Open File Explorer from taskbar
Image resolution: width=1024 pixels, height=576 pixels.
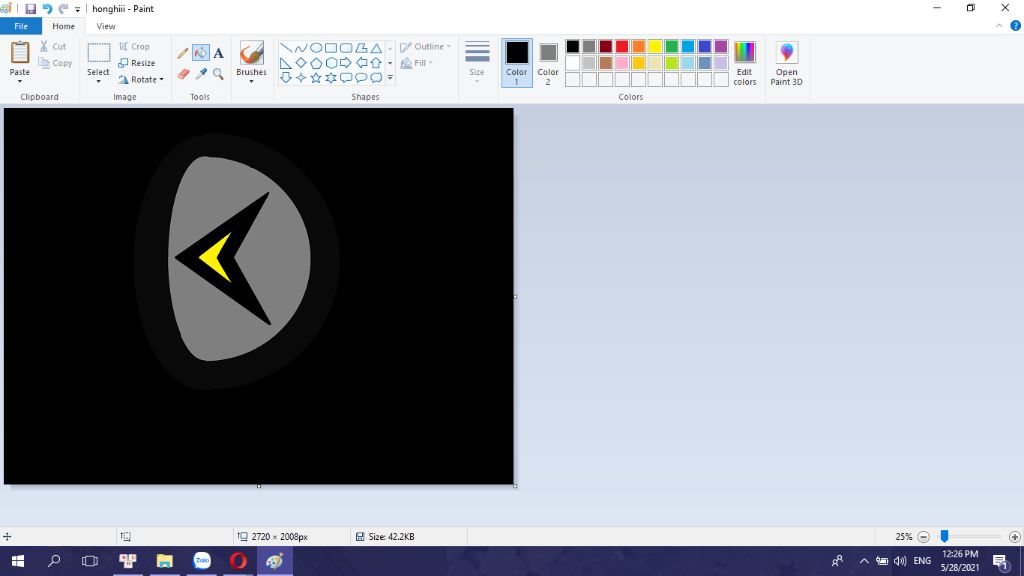(165, 561)
